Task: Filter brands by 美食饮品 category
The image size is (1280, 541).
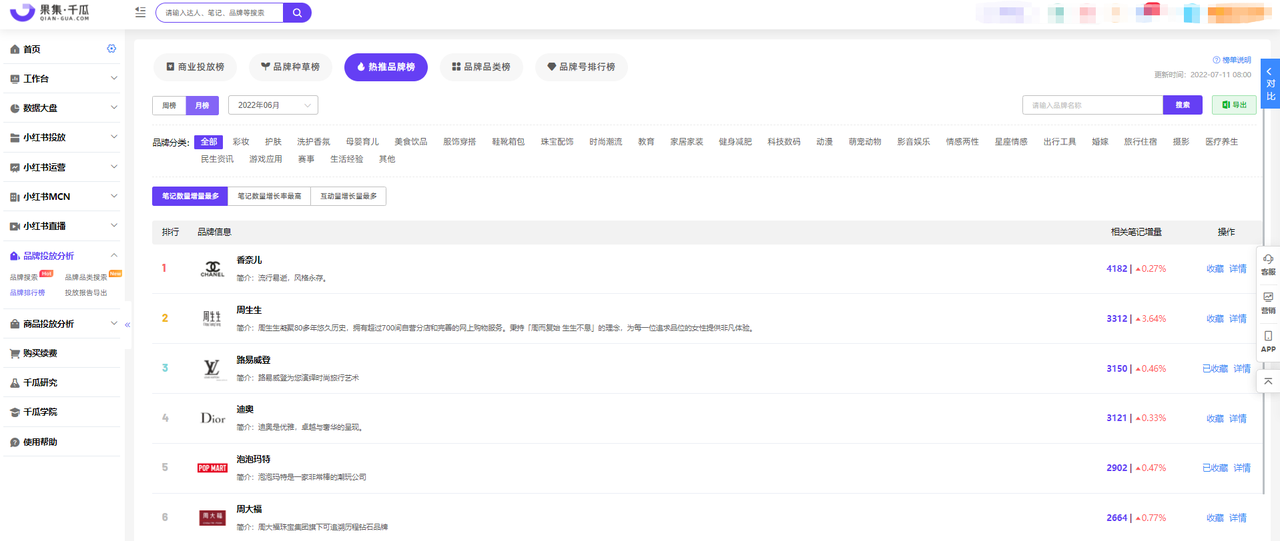Action: (x=411, y=142)
